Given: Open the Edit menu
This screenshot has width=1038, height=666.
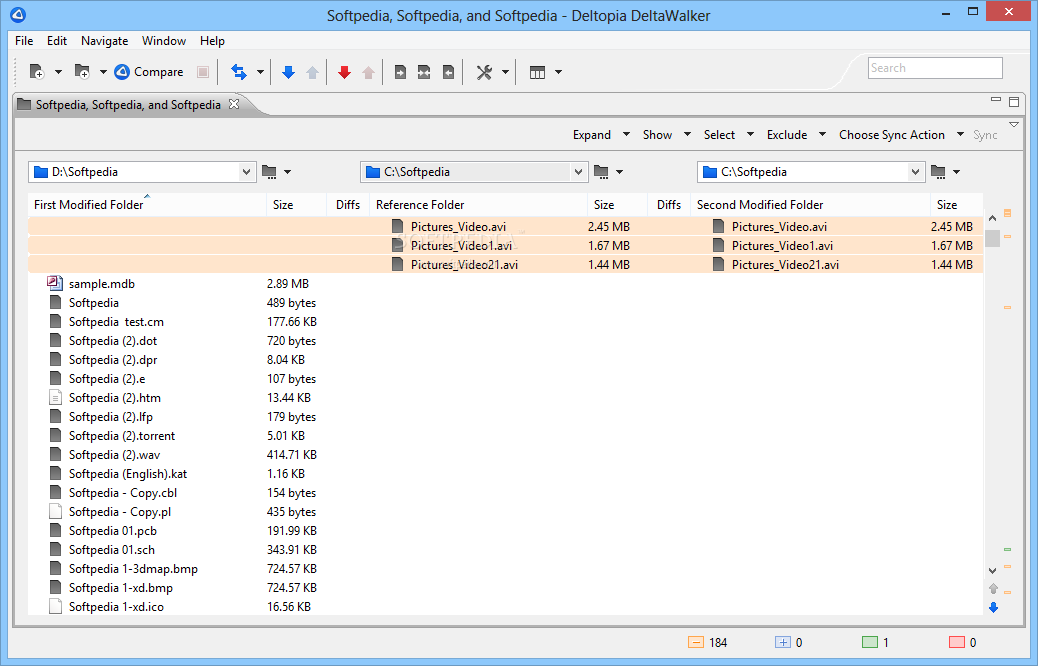Looking at the screenshot, I should pyautogui.click(x=57, y=41).
